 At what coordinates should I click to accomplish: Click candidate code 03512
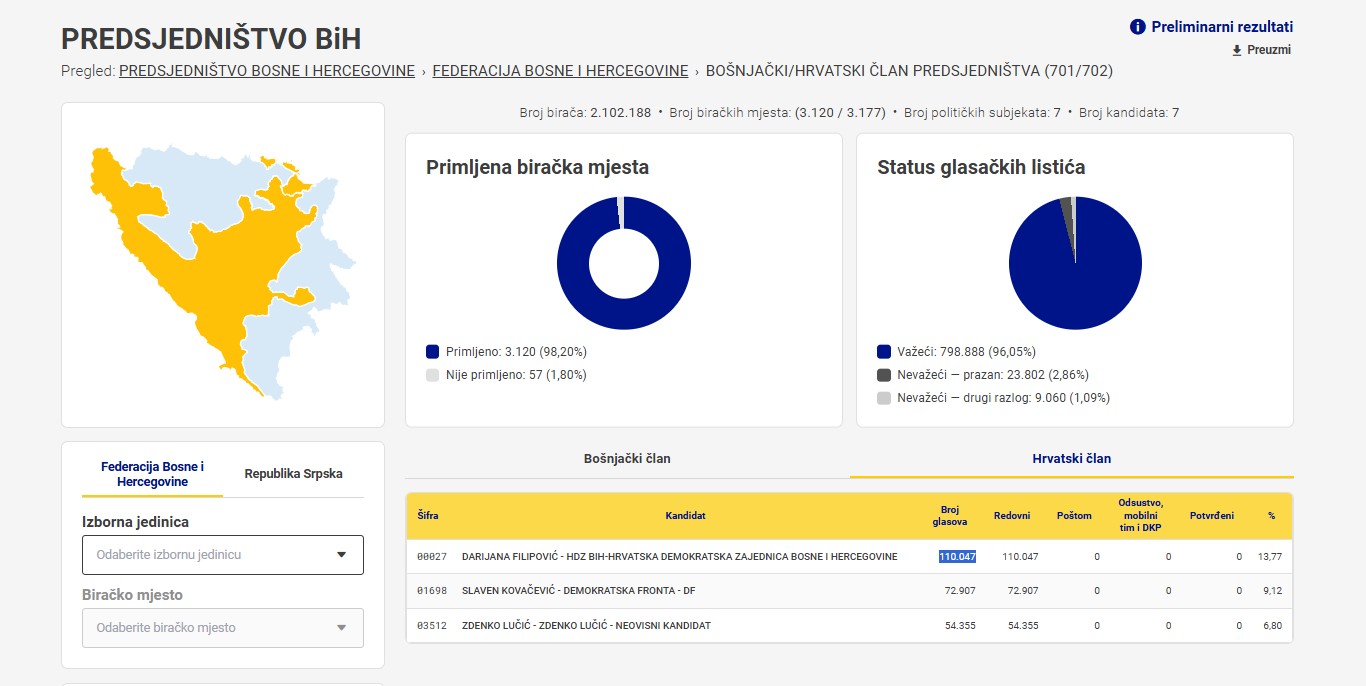pyautogui.click(x=431, y=626)
